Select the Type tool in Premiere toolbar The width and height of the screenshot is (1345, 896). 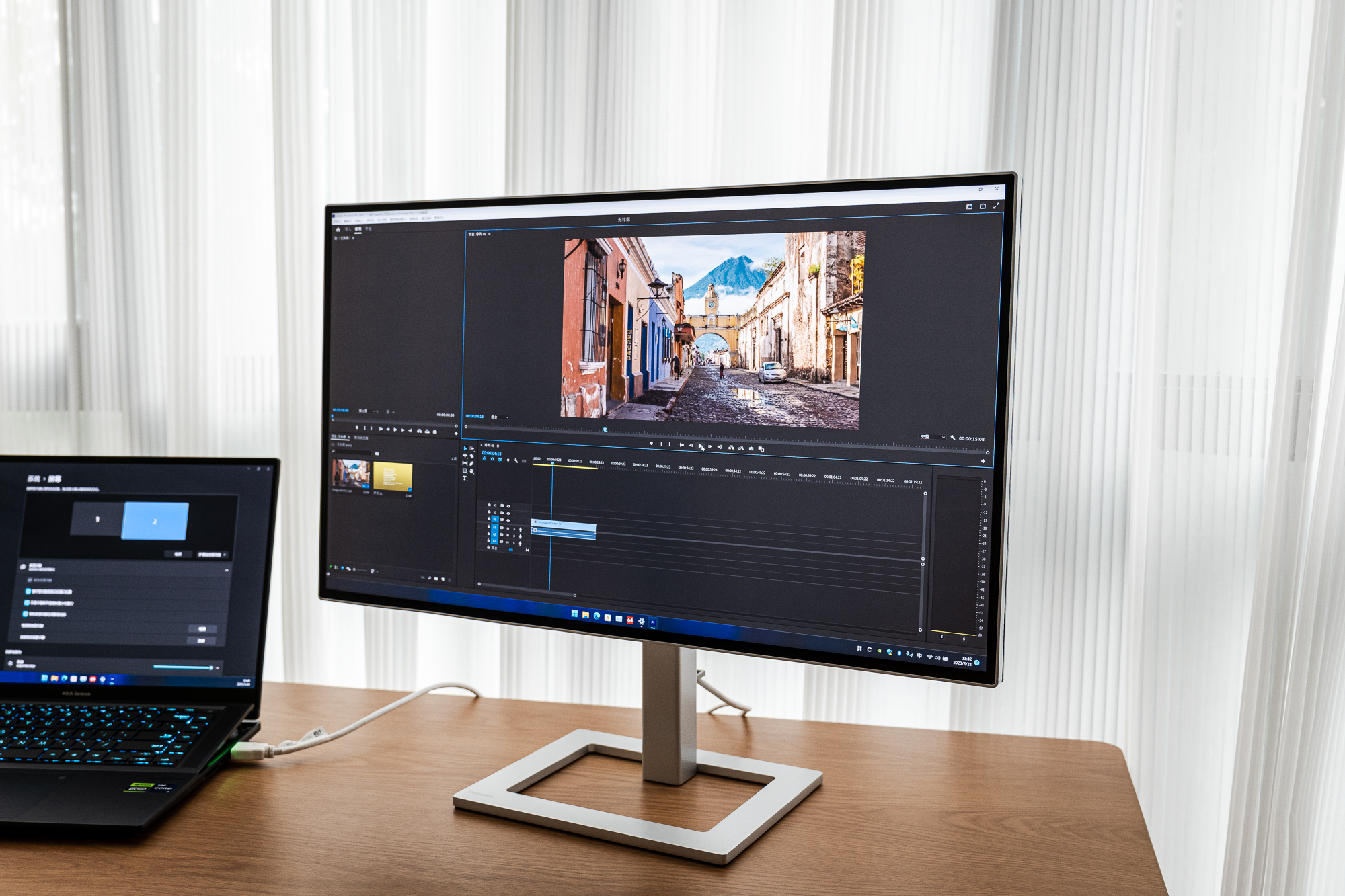coord(465,478)
